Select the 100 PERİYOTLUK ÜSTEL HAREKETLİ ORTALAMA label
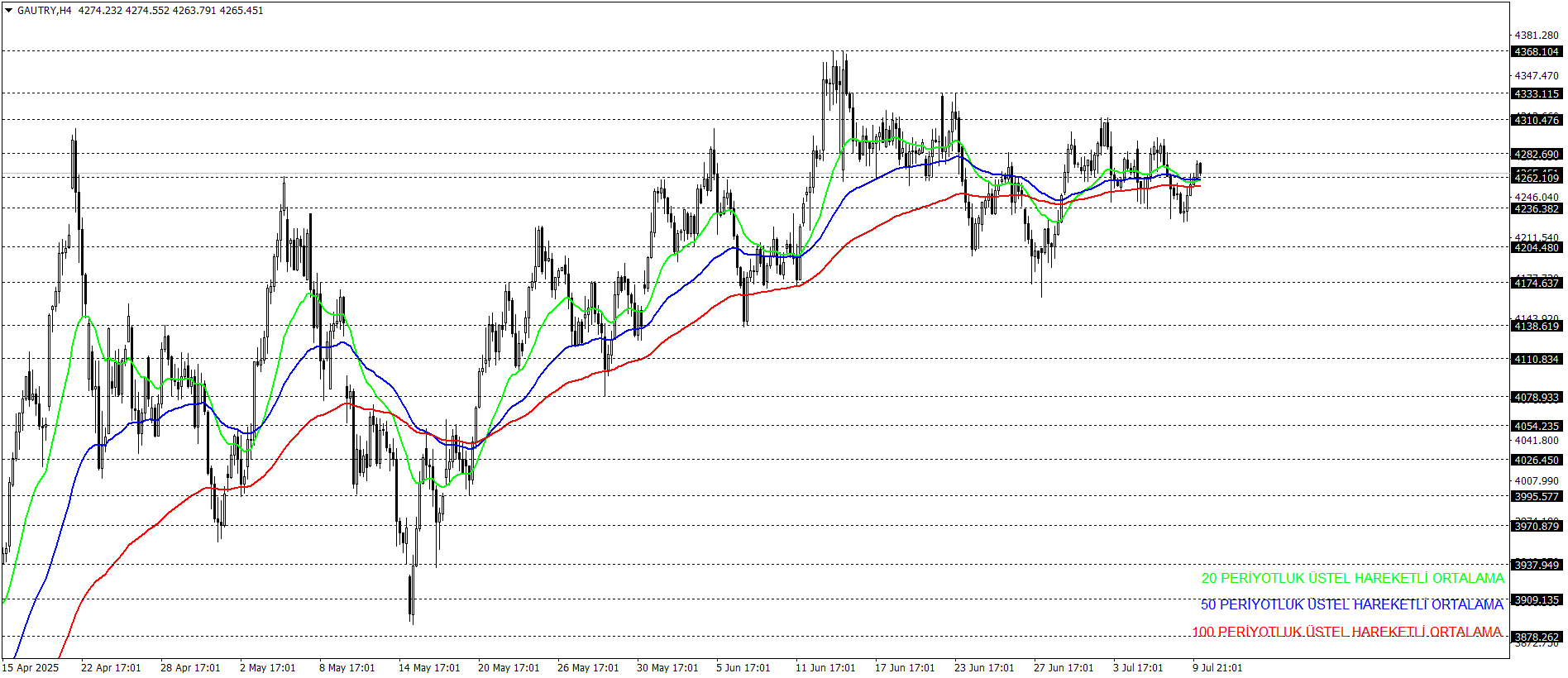The width and height of the screenshot is (1568, 678). pos(1346,632)
